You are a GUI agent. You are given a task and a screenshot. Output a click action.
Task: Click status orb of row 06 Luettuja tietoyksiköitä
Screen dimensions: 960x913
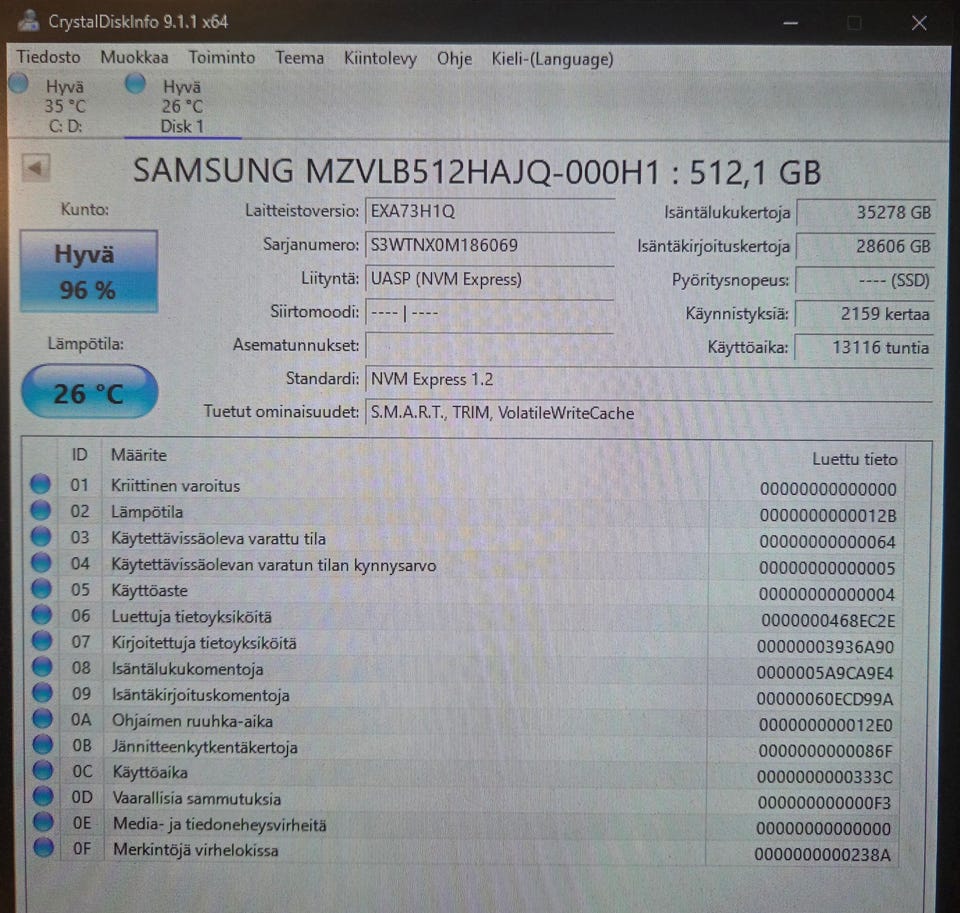[x=42, y=614]
